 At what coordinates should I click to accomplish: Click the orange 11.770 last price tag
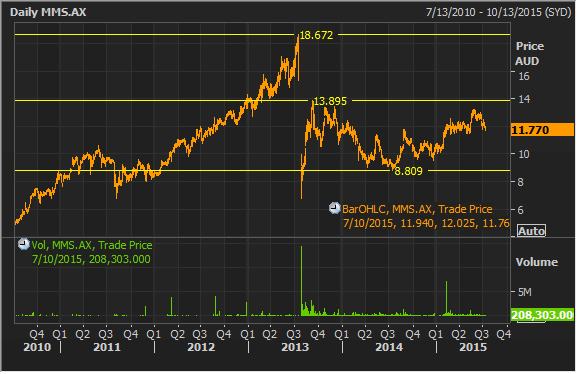(542, 130)
